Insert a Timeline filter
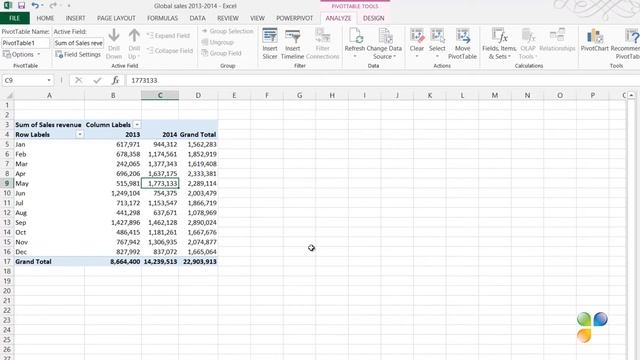This screenshot has width=640, height=360. (292, 44)
